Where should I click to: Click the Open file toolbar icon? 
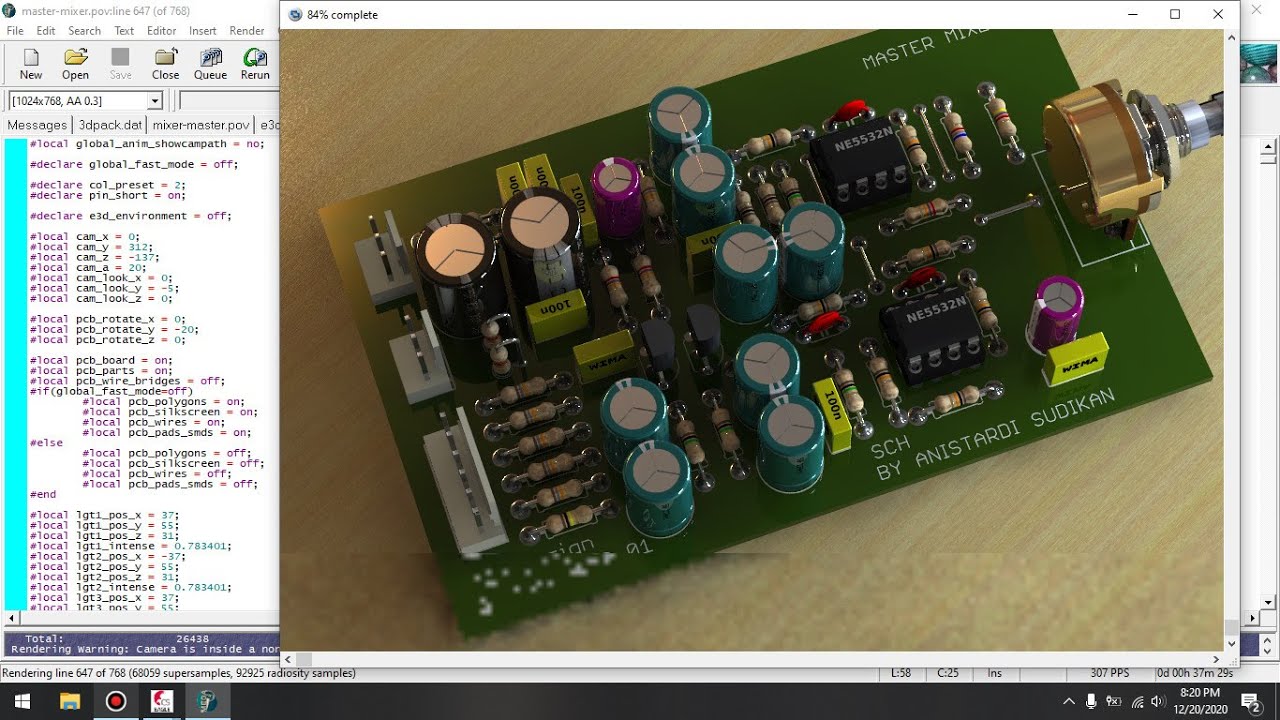click(x=76, y=64)
